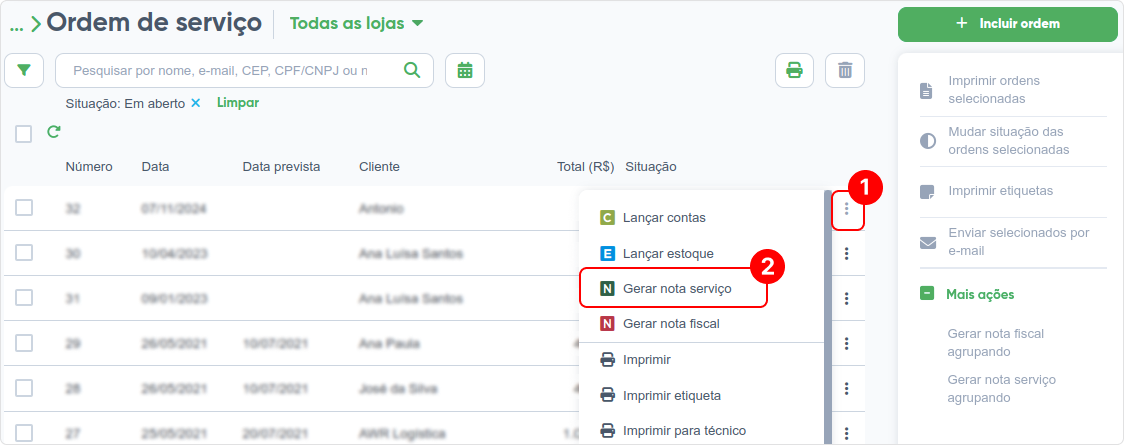
Task: Focus the search by name input field
Action: tap(221, 70)
